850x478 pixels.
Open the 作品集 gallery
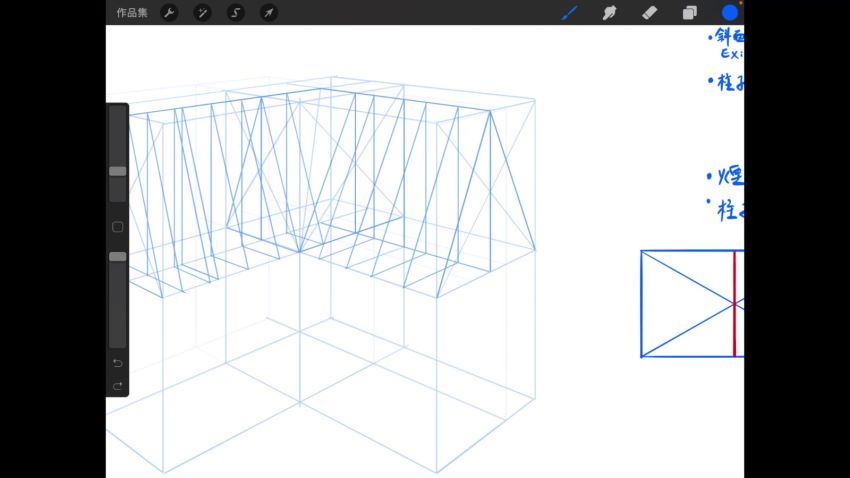(132, 12)
